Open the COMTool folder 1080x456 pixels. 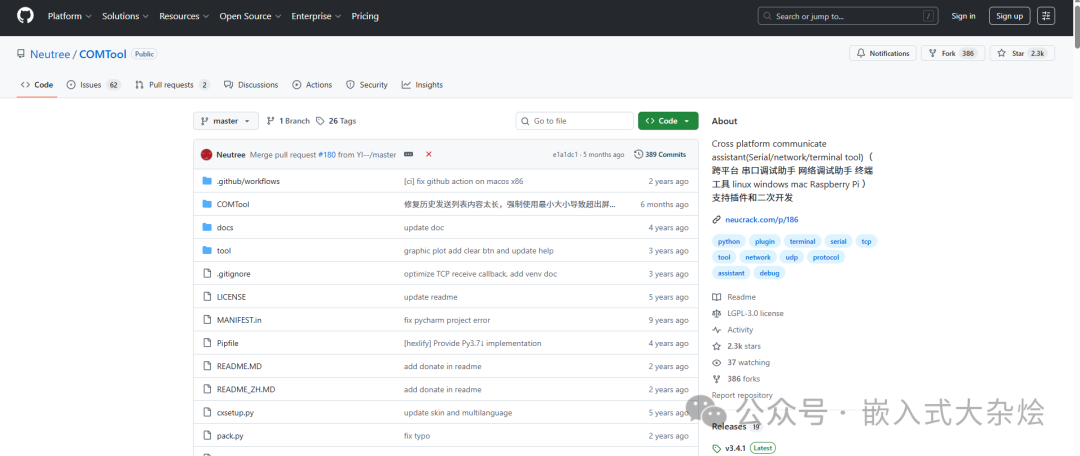[233, 205]
